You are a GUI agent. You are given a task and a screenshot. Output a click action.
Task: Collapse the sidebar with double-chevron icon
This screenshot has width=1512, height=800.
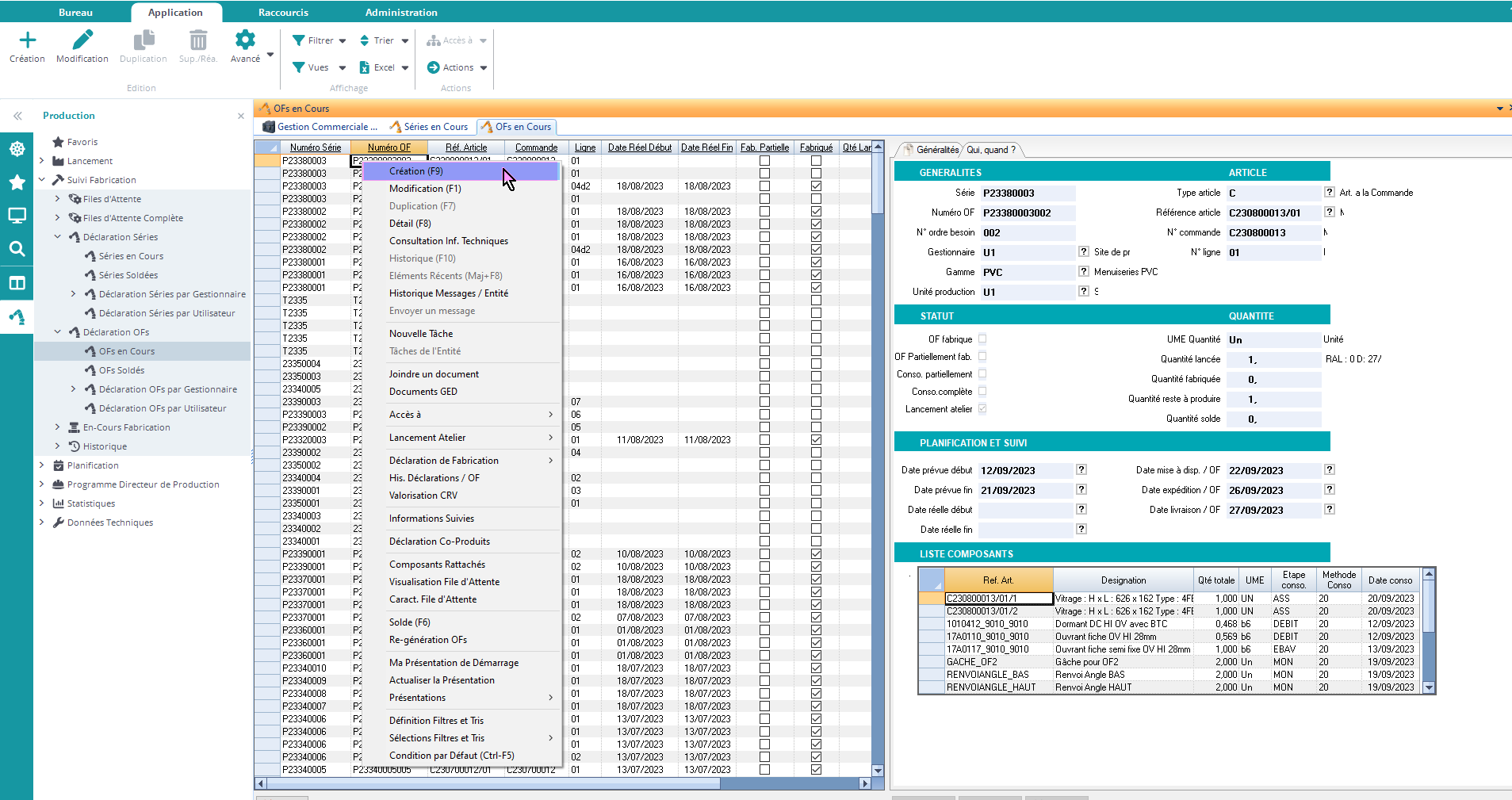(x=17, y=116)
